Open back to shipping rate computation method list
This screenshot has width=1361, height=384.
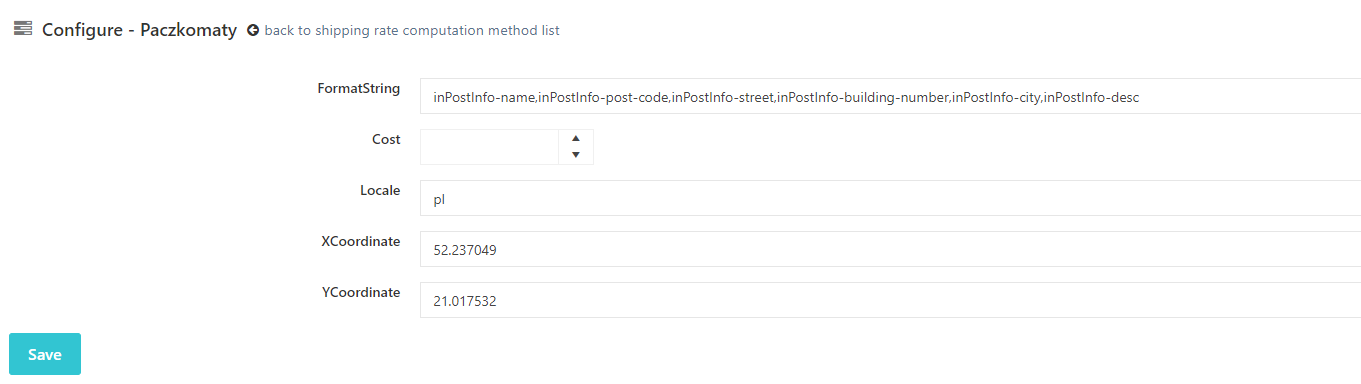pyautogui.click(x=411, y=30)
